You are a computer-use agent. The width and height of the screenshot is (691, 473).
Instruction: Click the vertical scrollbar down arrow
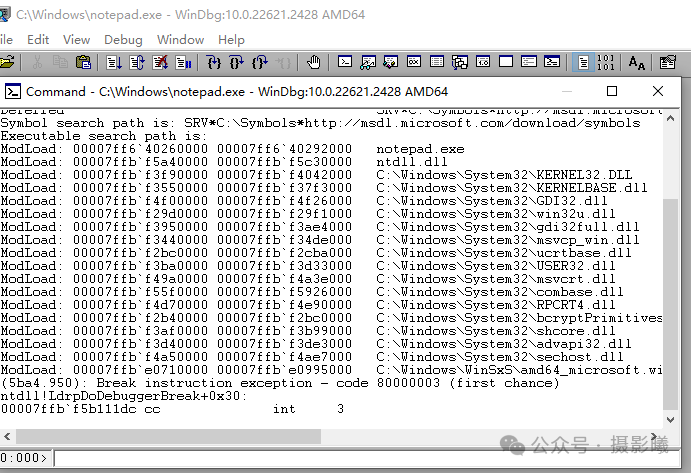pyautogui.click(x=670, y=420)
